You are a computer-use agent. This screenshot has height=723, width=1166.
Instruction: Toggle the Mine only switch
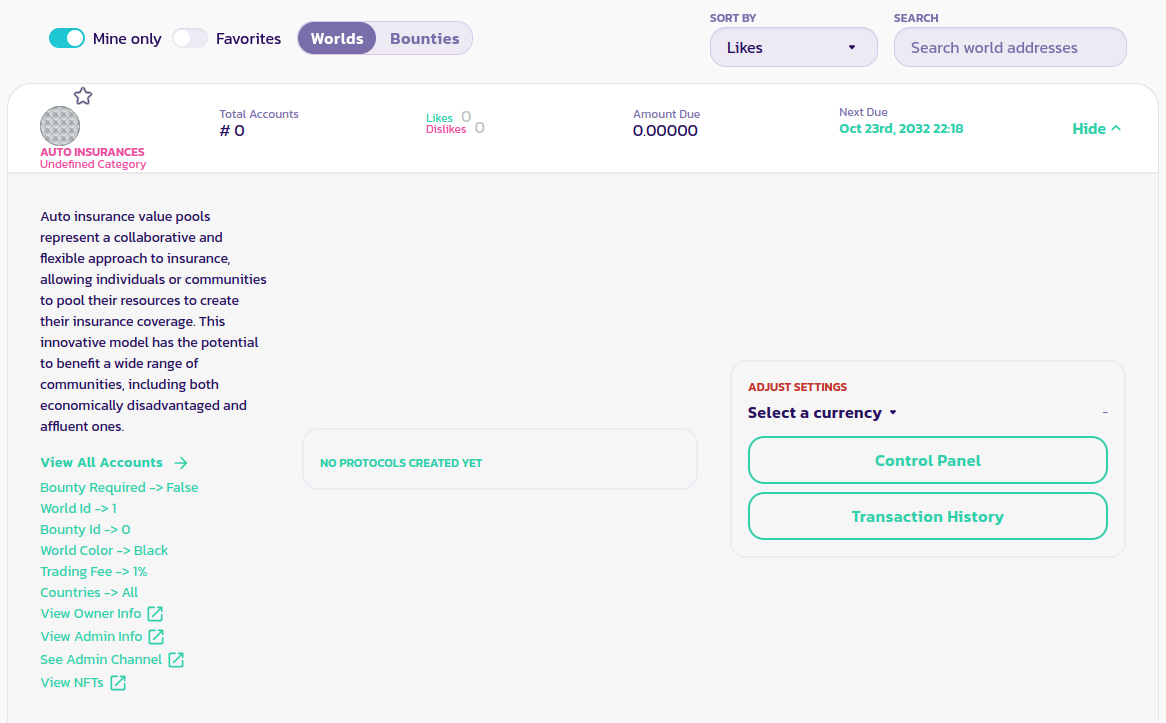point(67,38)
